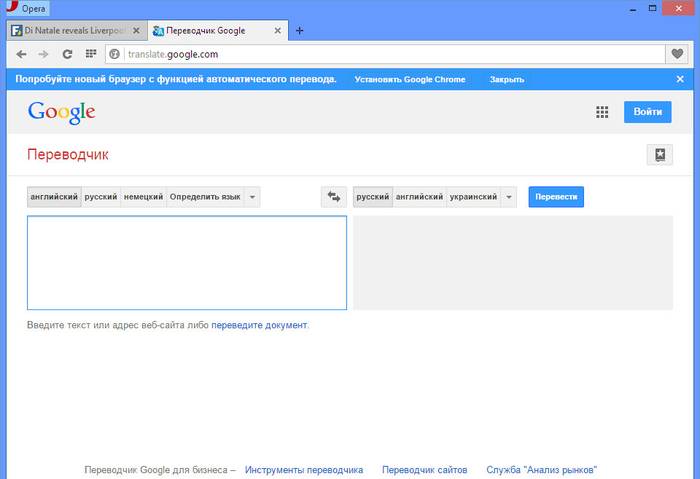Expand the target language dropdown arrow
Image resolution: width=700 pixels, height=479 pixels.
click(510, 197)
